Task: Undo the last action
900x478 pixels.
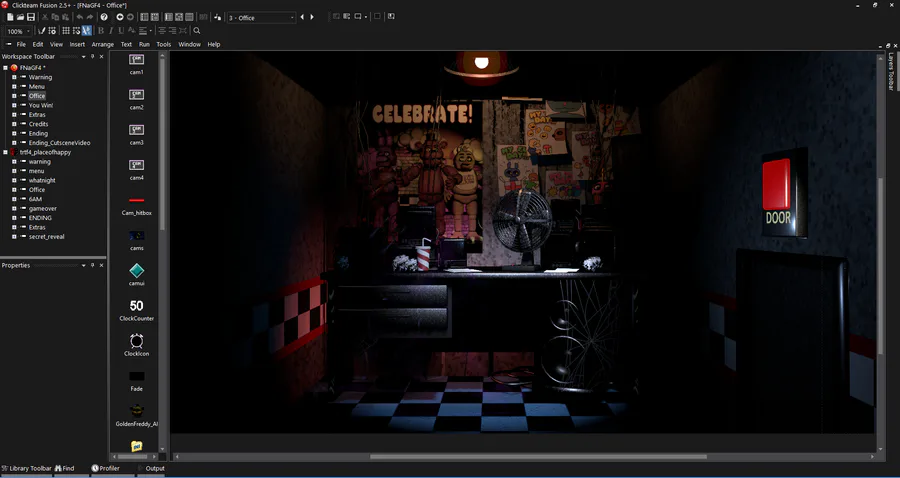Action: click(x=80, y=17)
